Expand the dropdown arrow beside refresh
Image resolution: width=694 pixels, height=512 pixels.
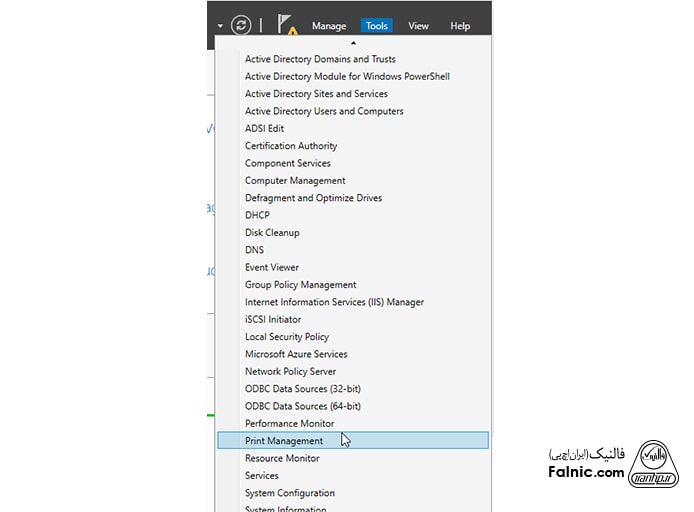tap(218, 26)
